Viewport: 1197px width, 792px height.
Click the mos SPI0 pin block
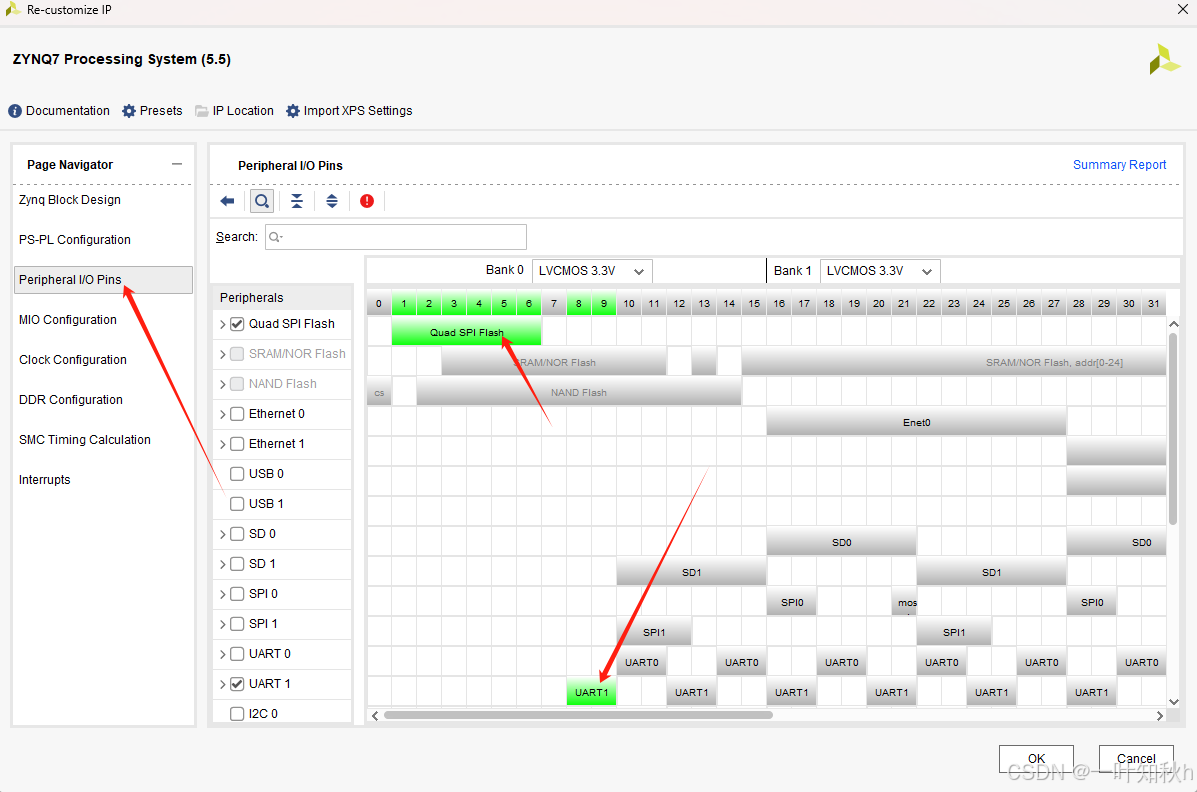(x=904, y=603)
